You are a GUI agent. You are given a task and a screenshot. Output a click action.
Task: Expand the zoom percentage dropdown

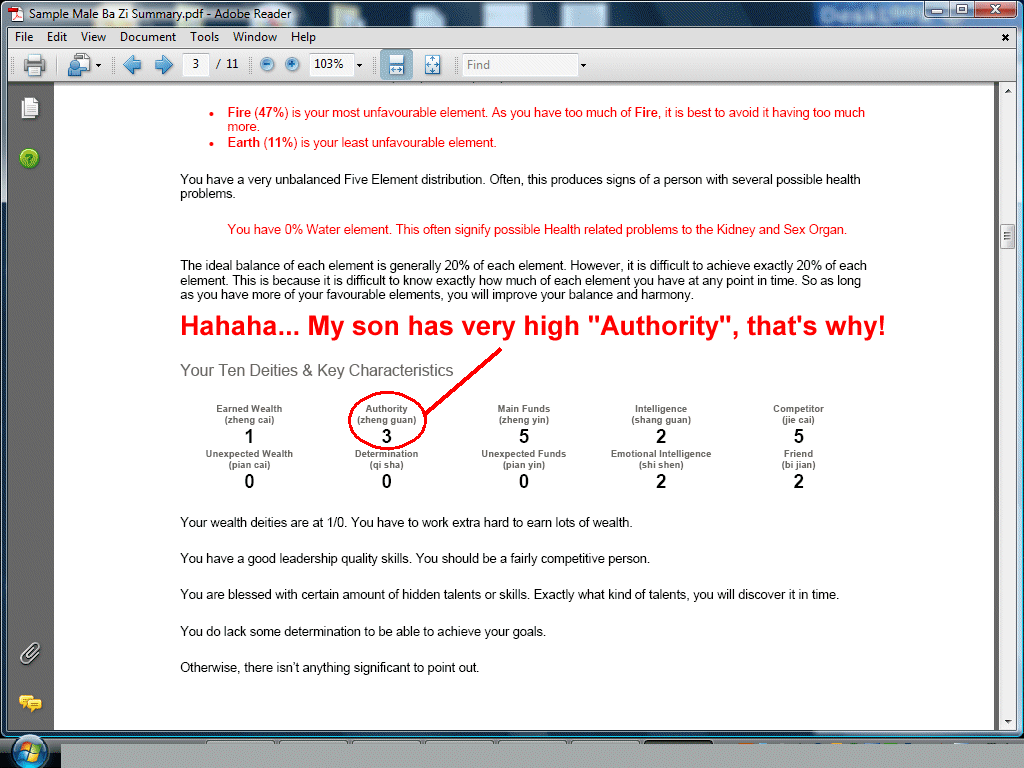(x=359, y=65)
